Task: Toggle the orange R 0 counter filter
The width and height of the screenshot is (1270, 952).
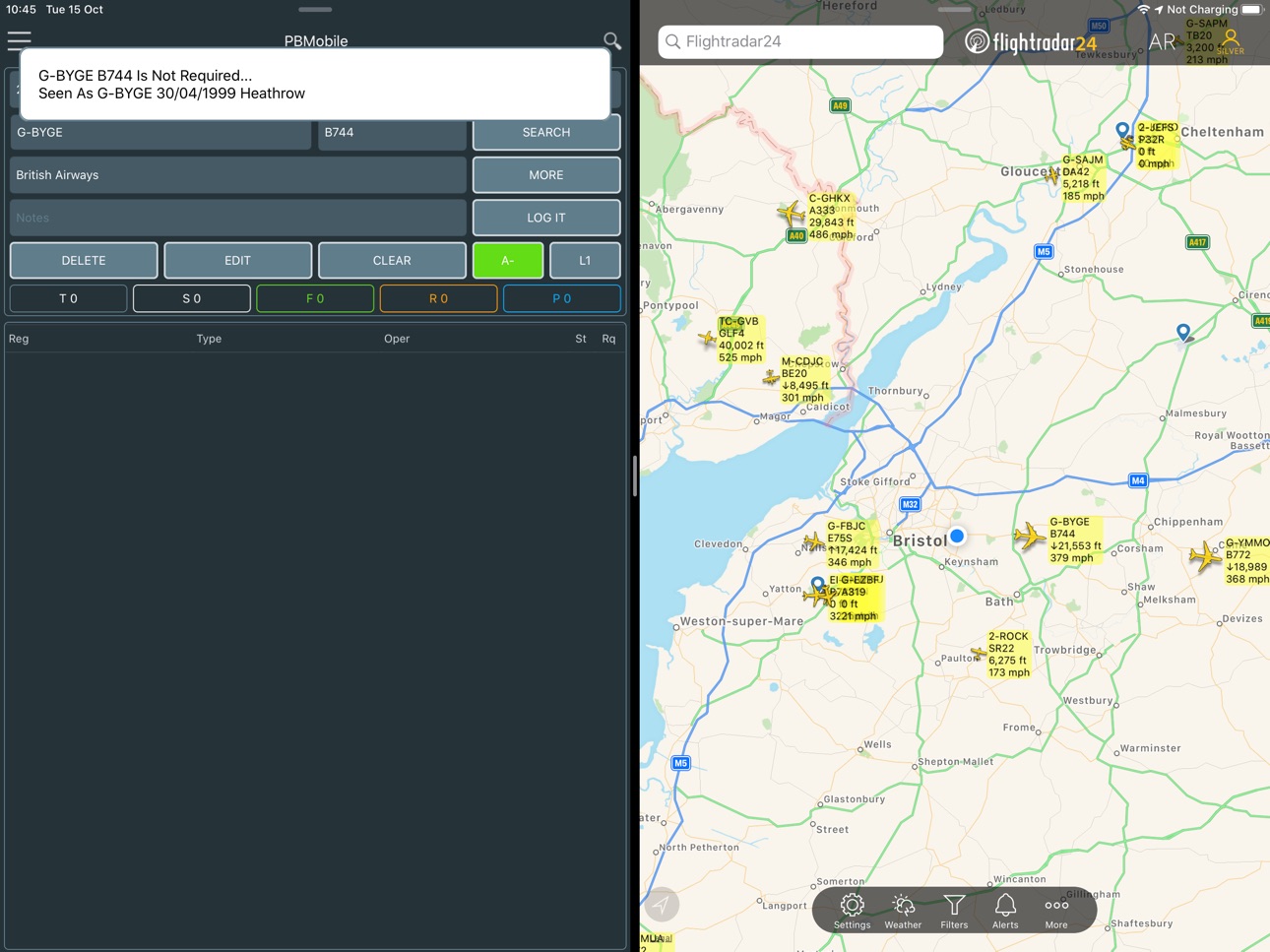Action: (x=439, y=298)
